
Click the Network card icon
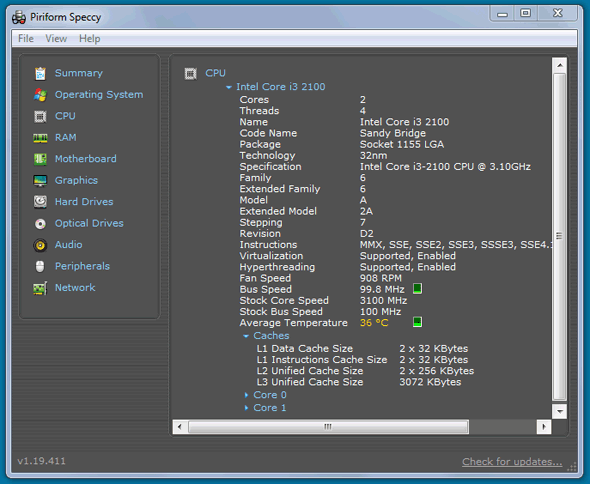point(40,288)
